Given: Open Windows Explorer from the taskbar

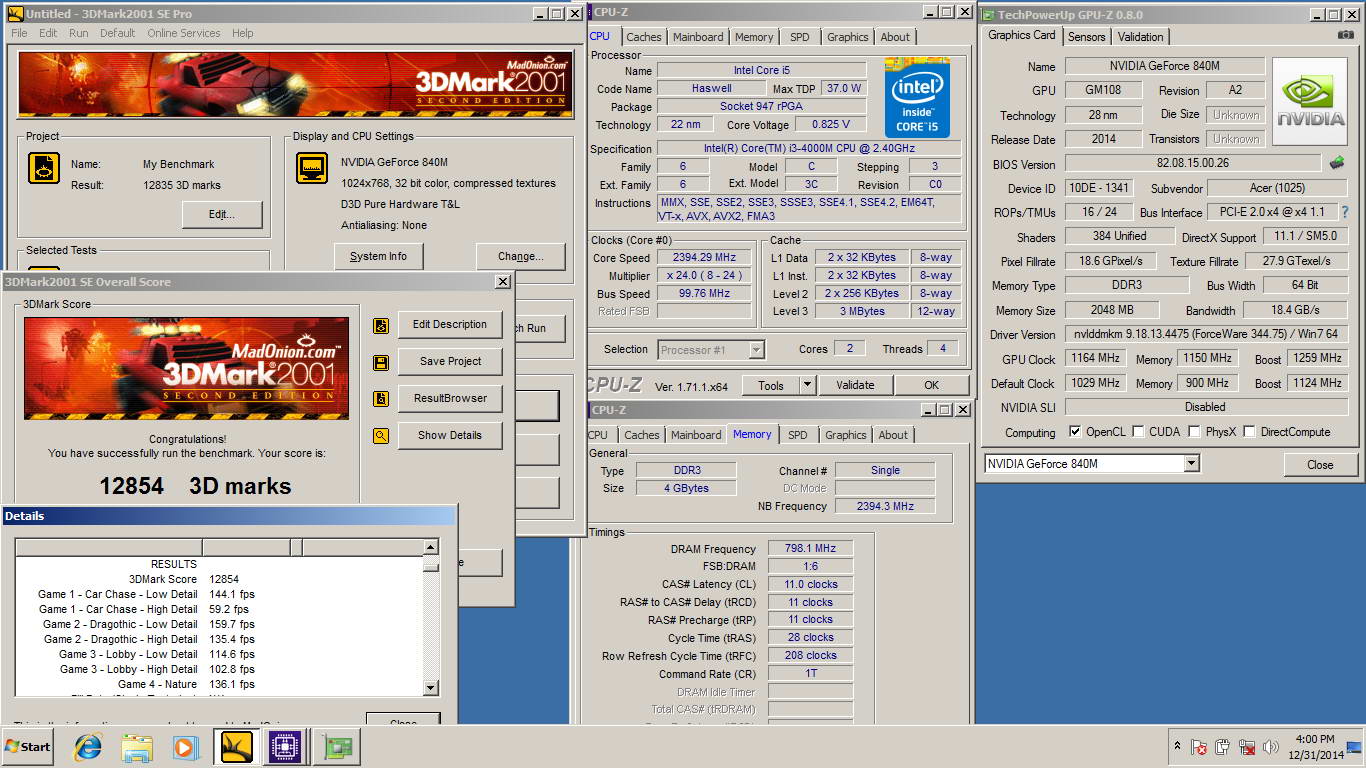Looking at the screenshot, I should click(137, 747).
